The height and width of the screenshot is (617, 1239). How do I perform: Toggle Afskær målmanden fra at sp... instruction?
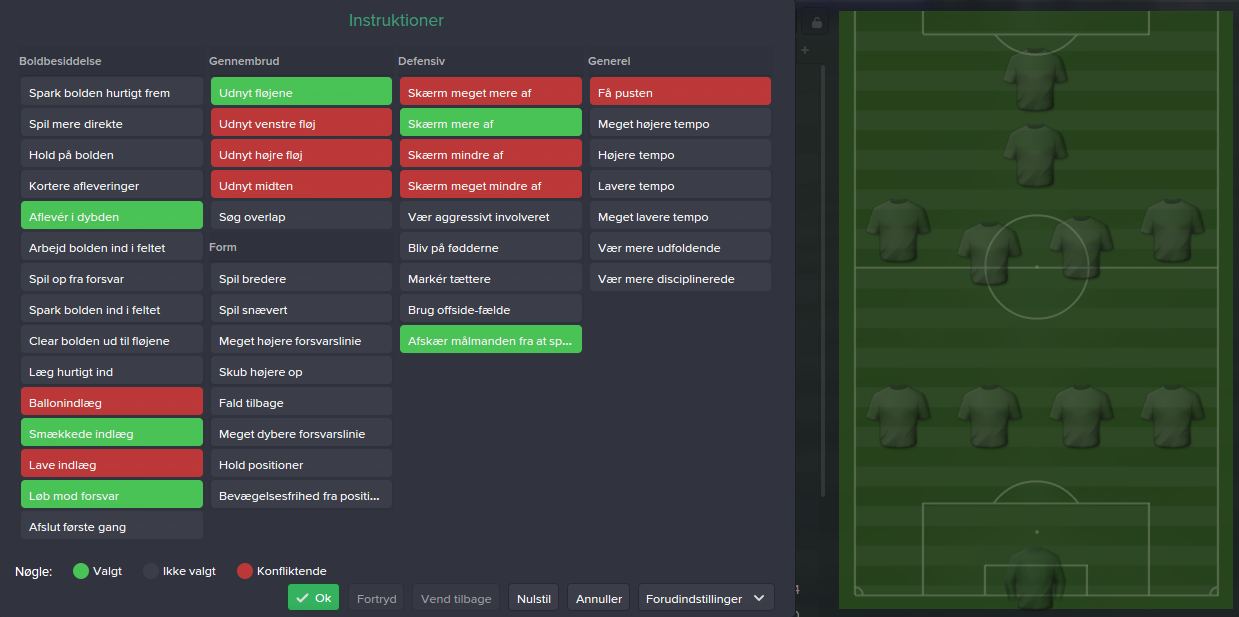click(x=490, y=340)
